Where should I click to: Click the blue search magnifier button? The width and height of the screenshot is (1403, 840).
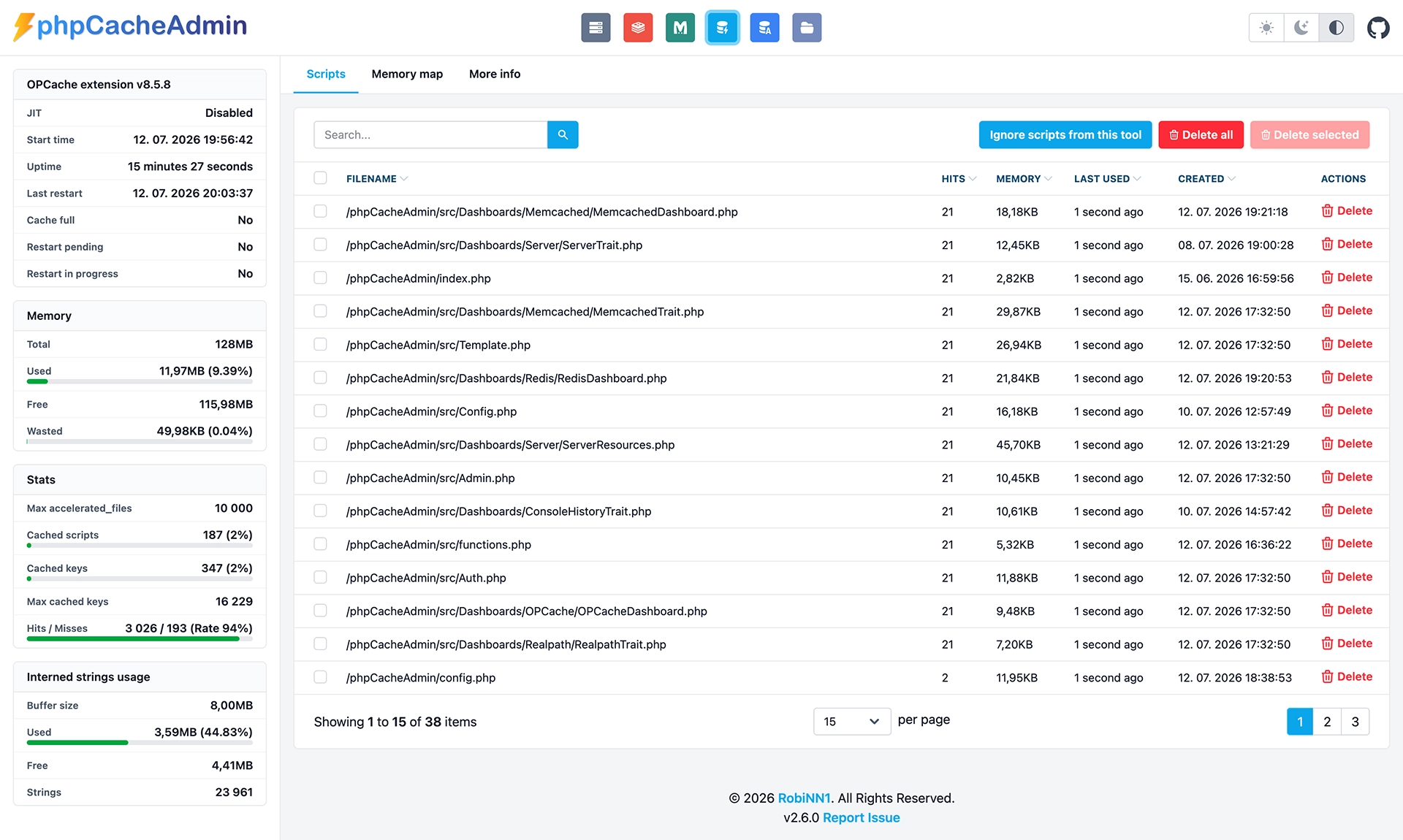563,134
